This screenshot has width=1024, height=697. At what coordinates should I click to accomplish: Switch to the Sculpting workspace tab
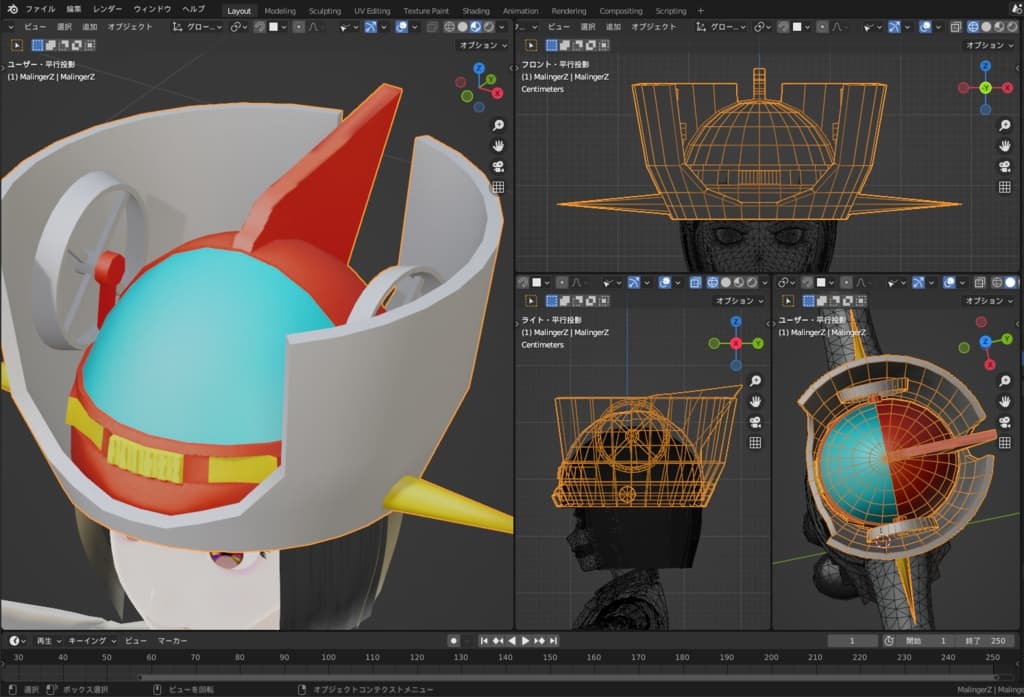pyautogui.click(x=325, y=11)
